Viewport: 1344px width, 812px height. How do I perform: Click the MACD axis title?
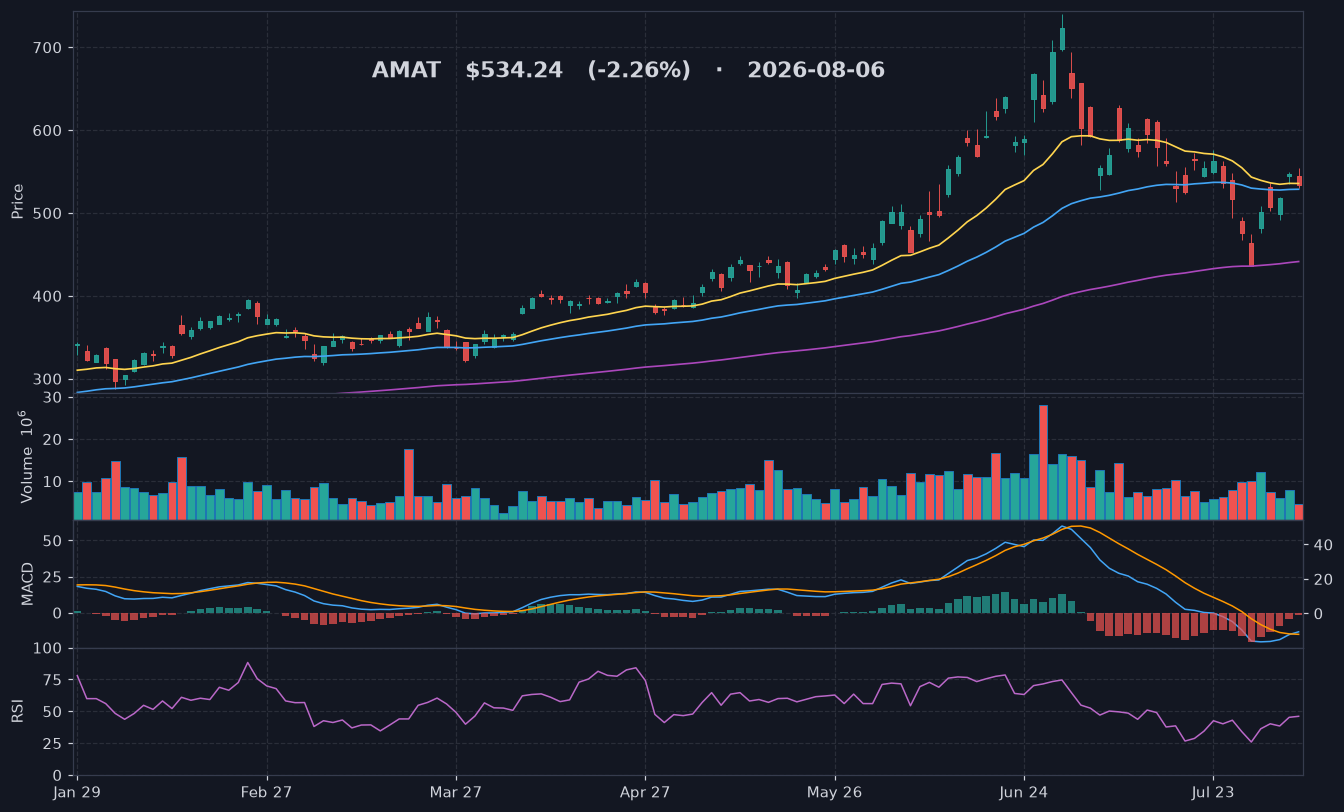pyautogui.click(x=28, y=583)
